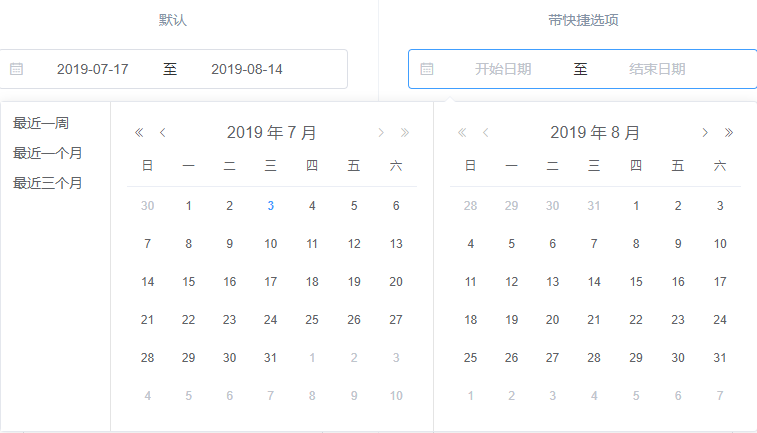This screenshot has width=757, height=433.
Task: Click the 结束日期 end date input
Action: (657, 69)
